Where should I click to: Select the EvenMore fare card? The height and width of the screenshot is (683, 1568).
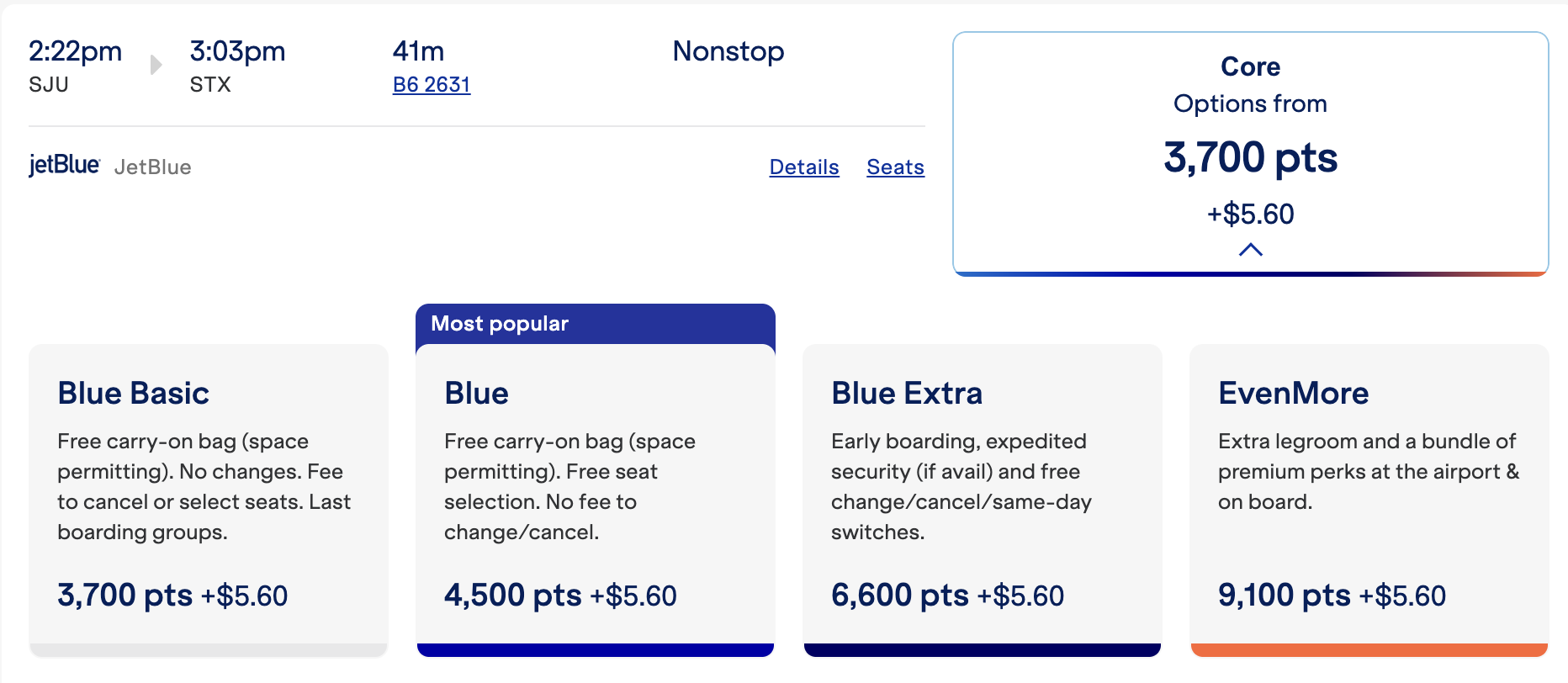1369,496
